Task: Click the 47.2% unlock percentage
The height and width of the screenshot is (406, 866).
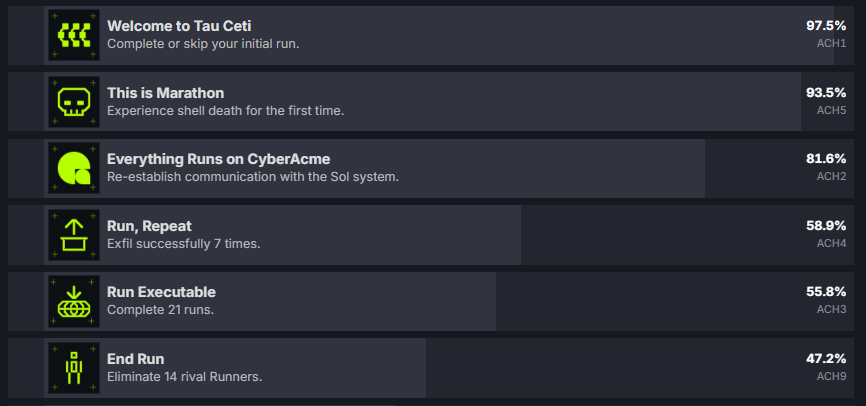Action: click(x=826, y=358)
